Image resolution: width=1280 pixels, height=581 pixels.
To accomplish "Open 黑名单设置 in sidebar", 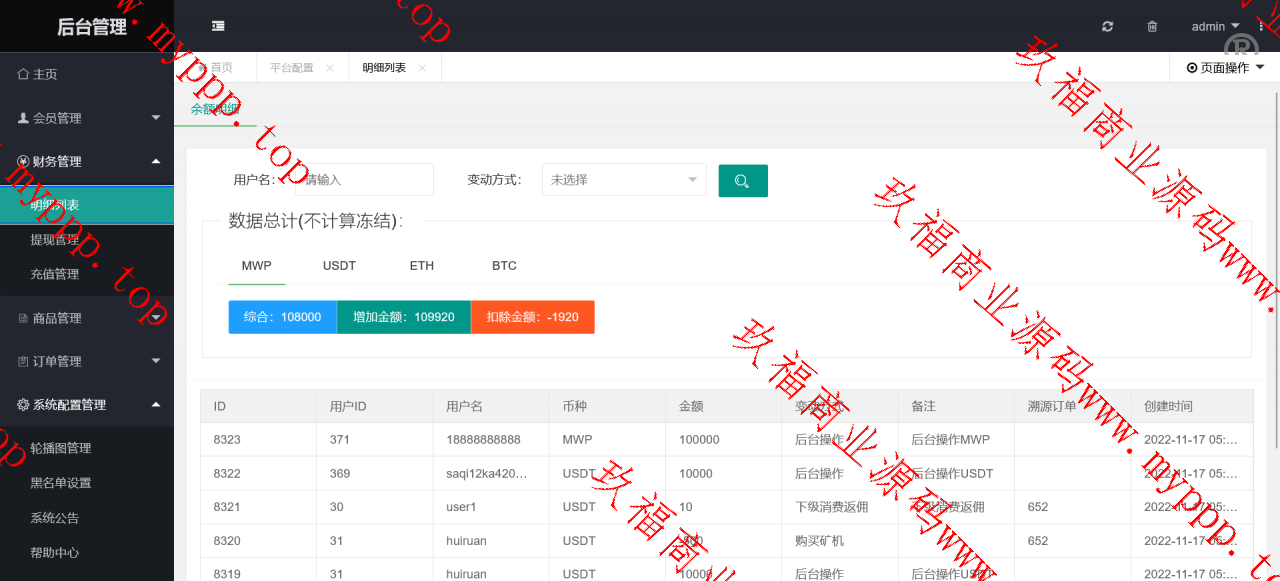I will point(61,483).
